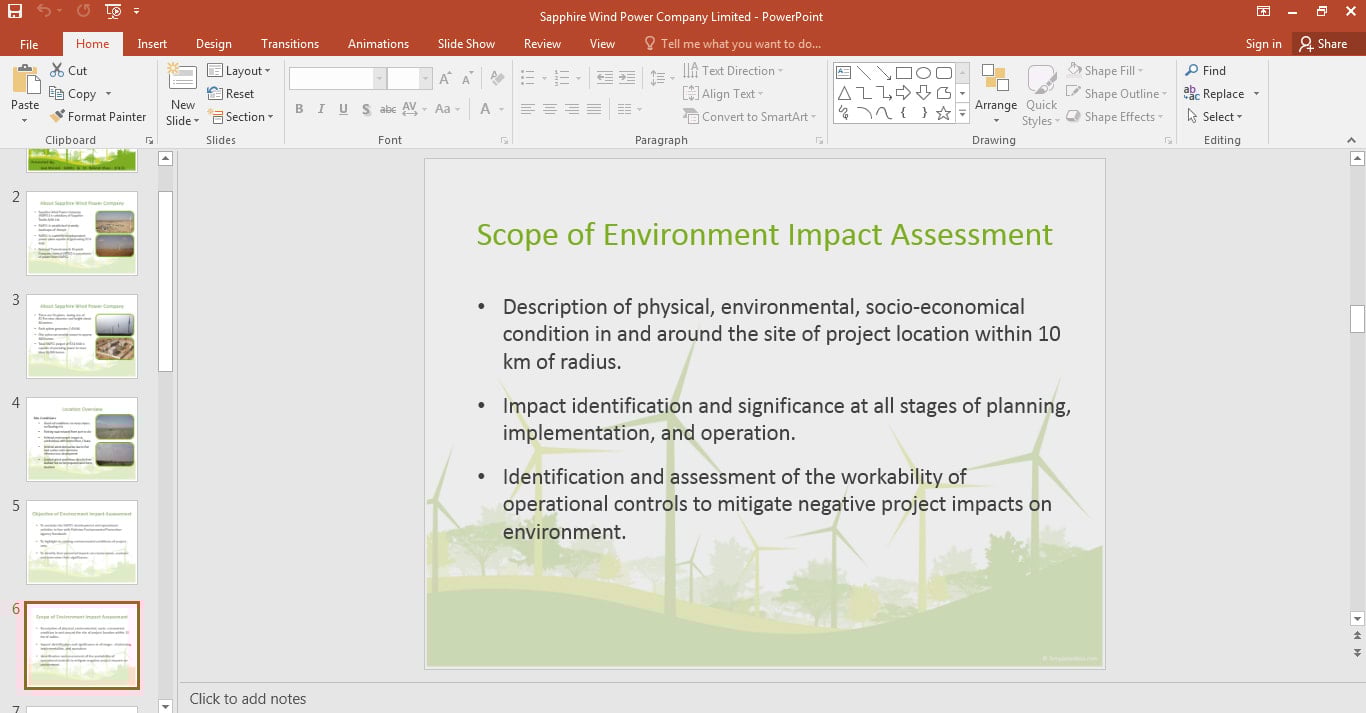The width and height of the screenshot is (1366, 713).
Task: Click the Clear All Formatting icon
Action: 497,77
